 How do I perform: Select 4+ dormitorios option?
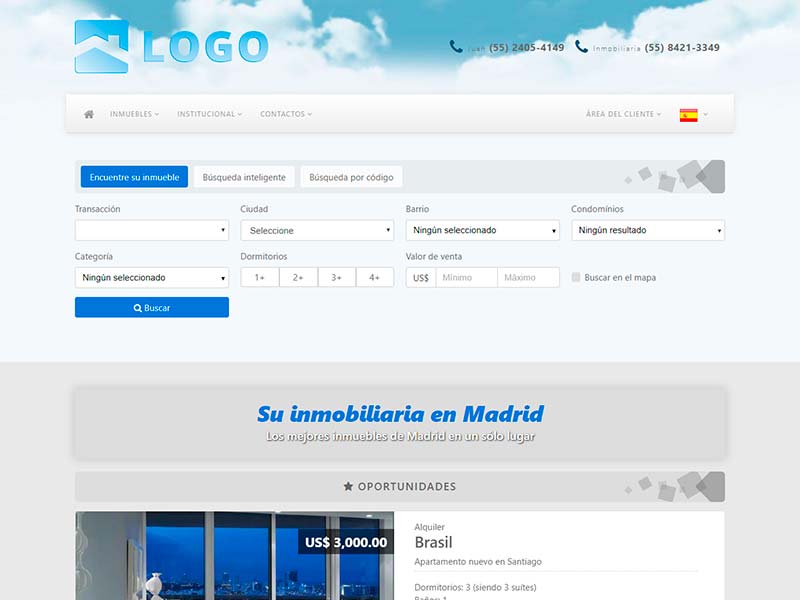pos(375,278)
